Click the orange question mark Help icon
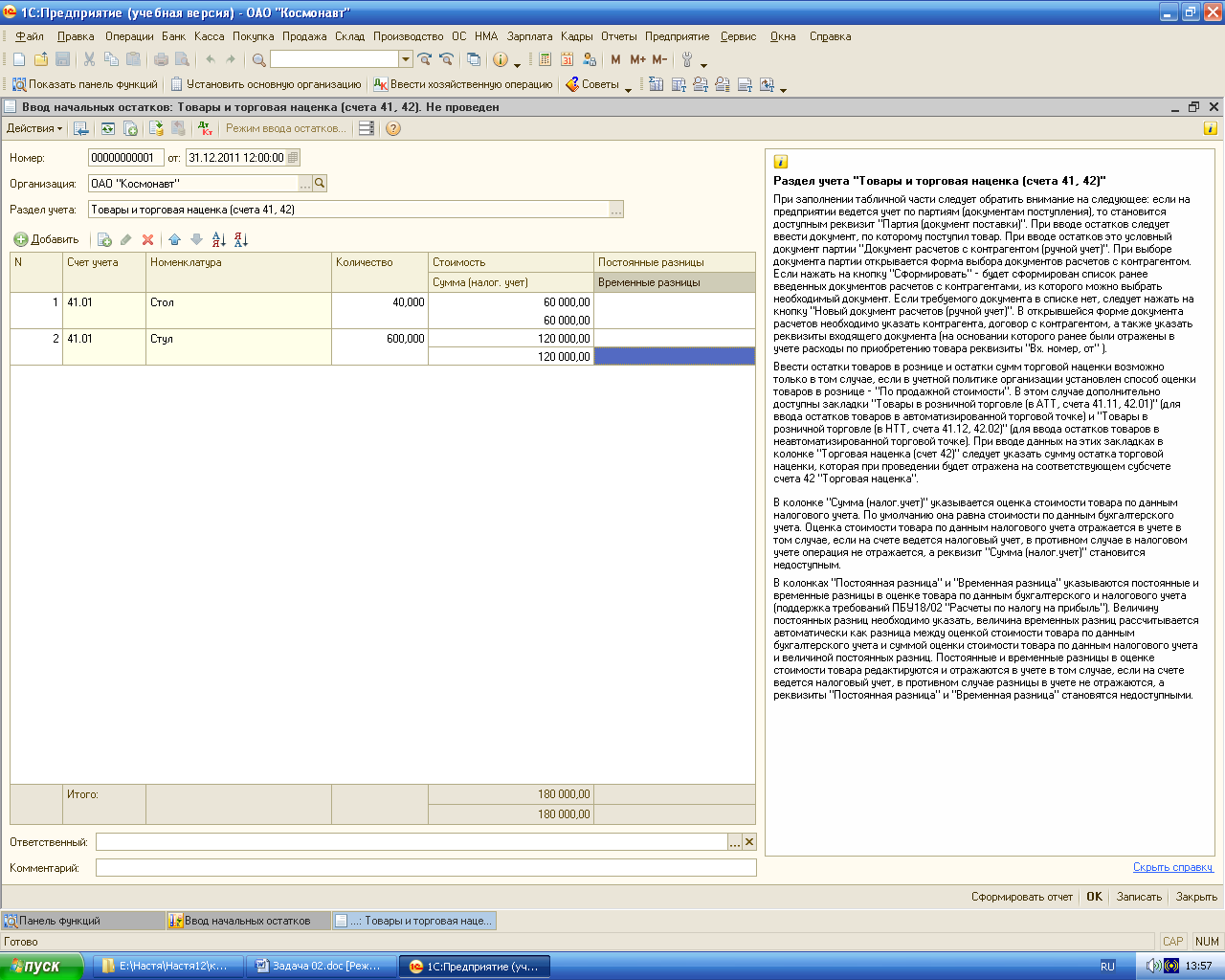The height and width of the screenshot is (980, 1225). point(393,128)
